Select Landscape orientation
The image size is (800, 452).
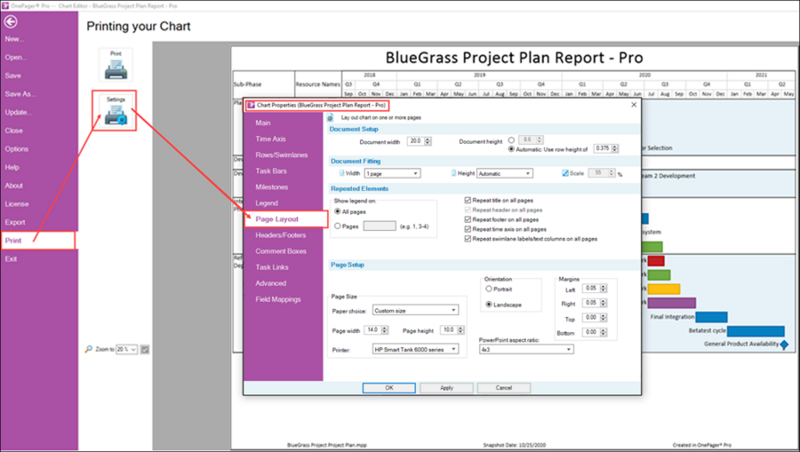(x=489, y=305)
